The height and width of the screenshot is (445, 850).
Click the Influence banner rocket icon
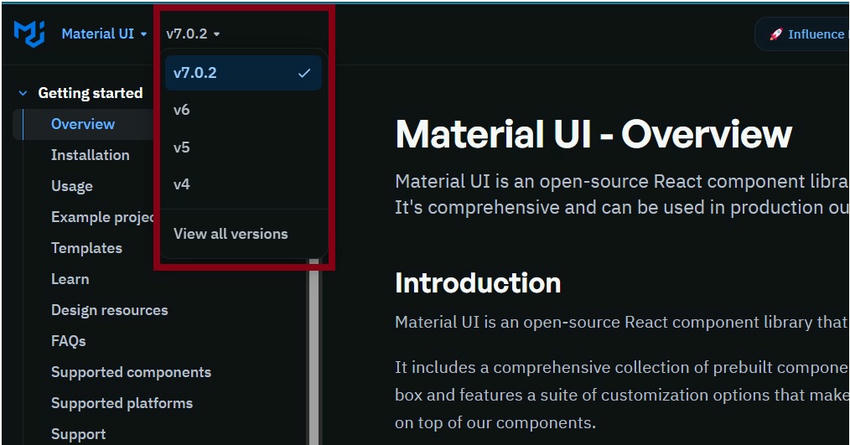click(775, 34)
